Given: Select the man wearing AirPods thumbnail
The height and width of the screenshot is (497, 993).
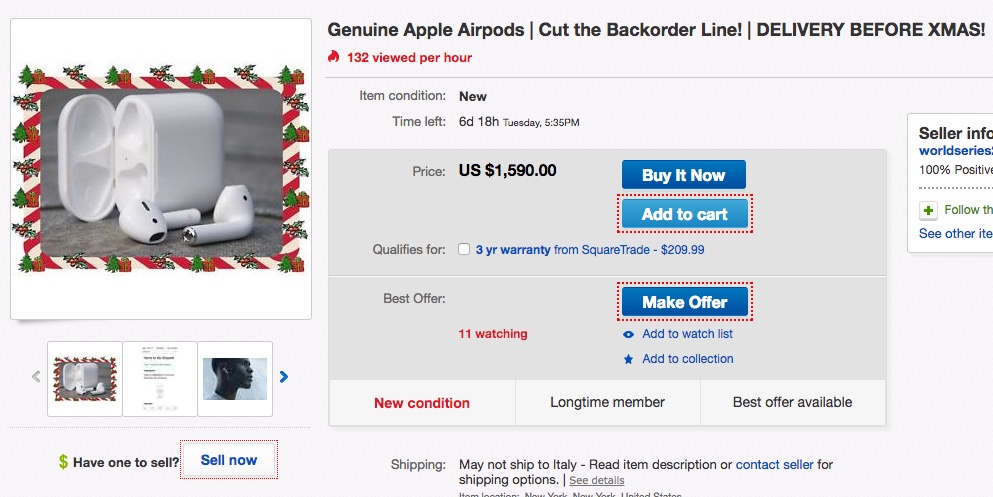Looking at the screenshot, I should [235, 378].
